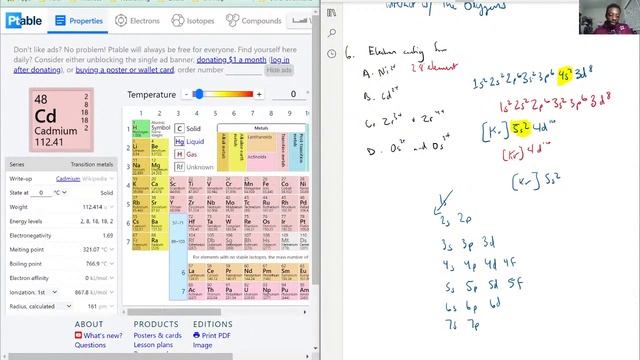Open the 'donating $1 a month' link

pyautogui.click(x=231, y=60)
